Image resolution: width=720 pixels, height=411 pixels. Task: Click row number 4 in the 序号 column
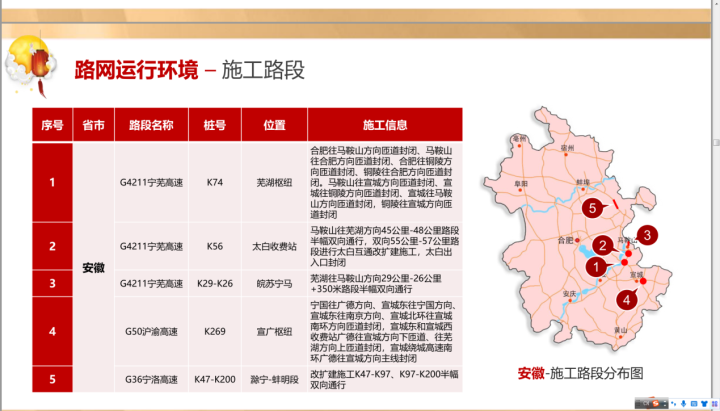[x=52, y=331]
